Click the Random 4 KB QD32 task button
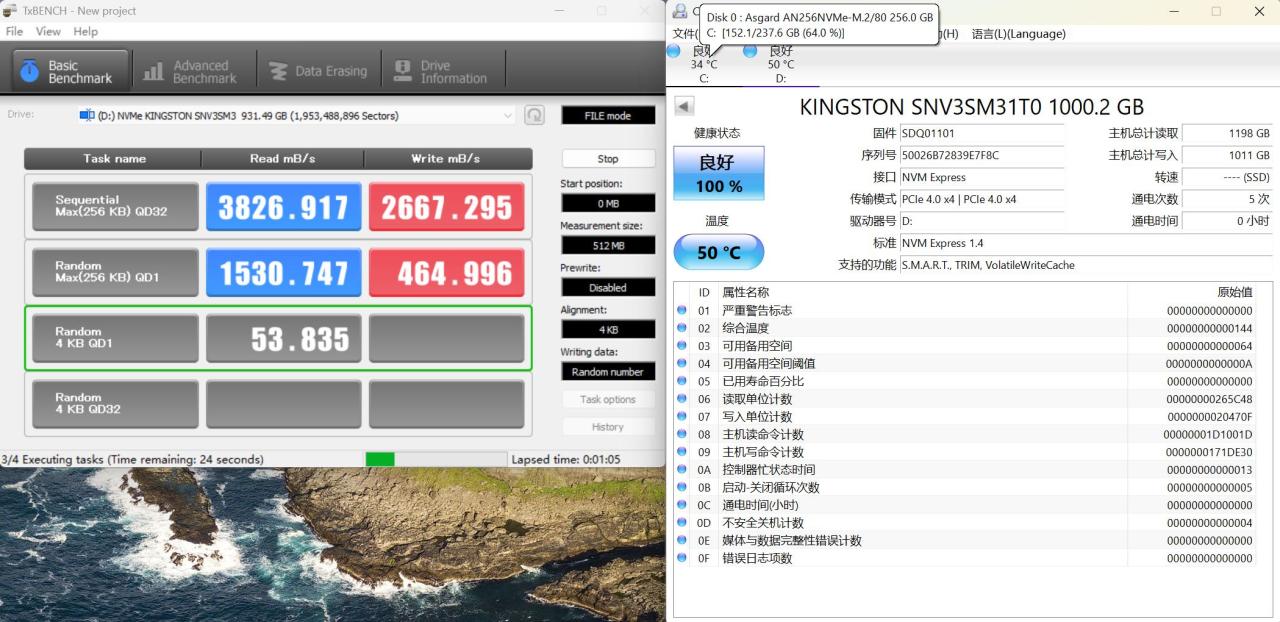Image resolution: width=1280 pixels, height=622 pixels. tap(114, 404)
